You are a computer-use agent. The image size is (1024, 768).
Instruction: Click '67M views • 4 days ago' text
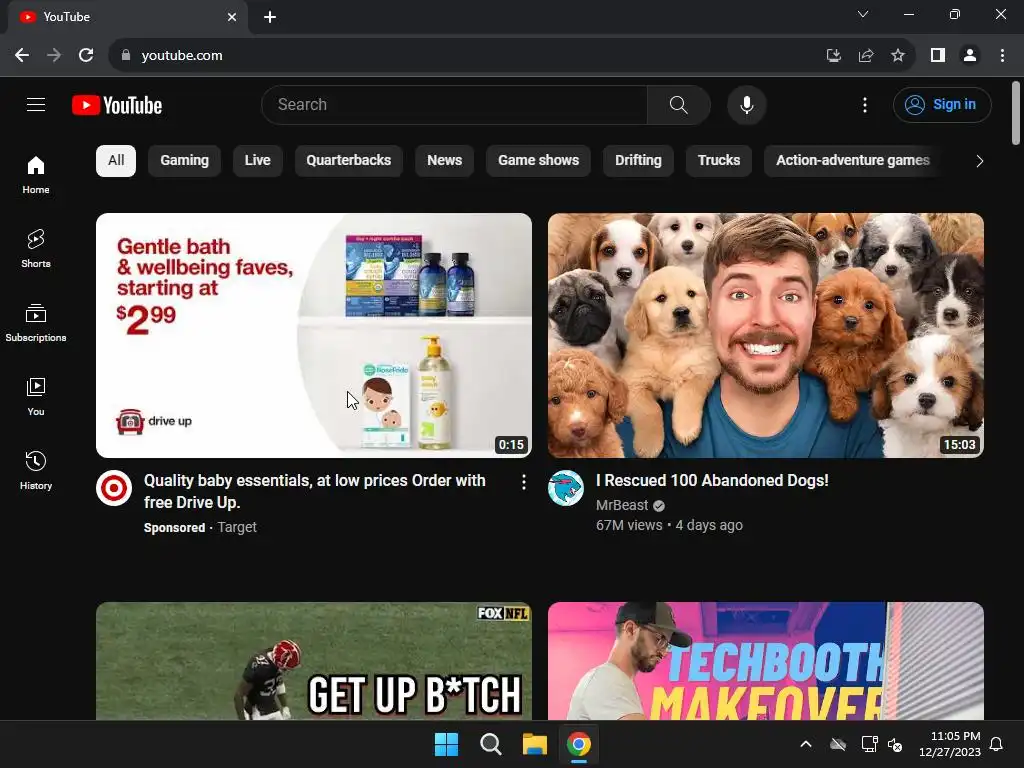(669, 525)
